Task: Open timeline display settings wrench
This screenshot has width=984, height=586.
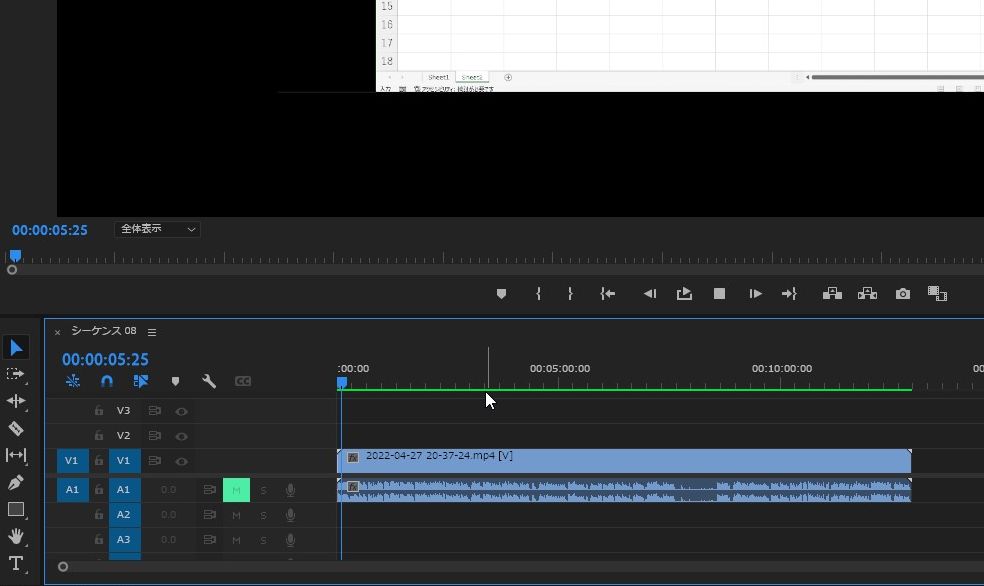Action: pos(209,381)
